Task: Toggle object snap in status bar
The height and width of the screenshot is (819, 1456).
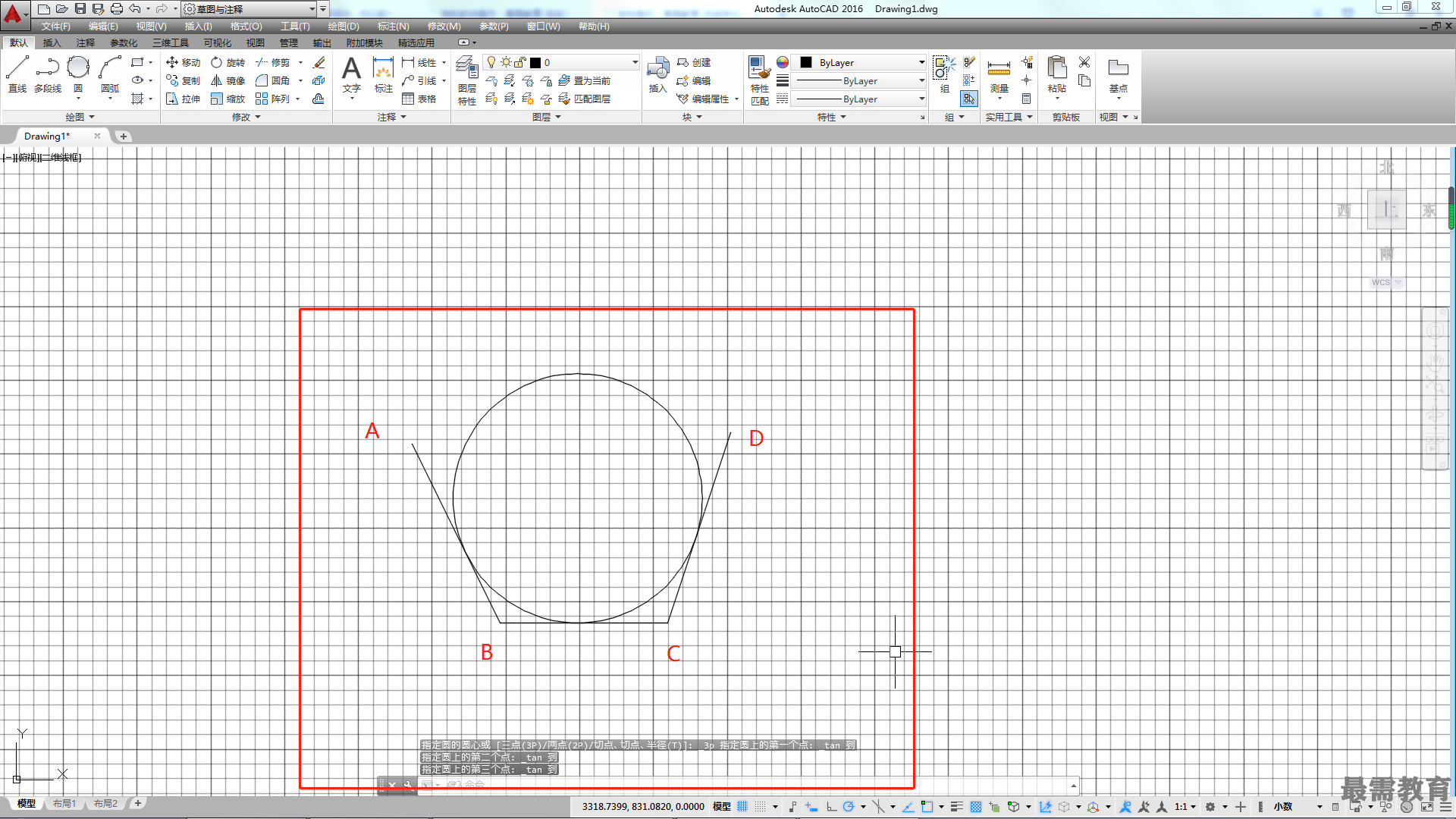Action: tap(927, 807)
